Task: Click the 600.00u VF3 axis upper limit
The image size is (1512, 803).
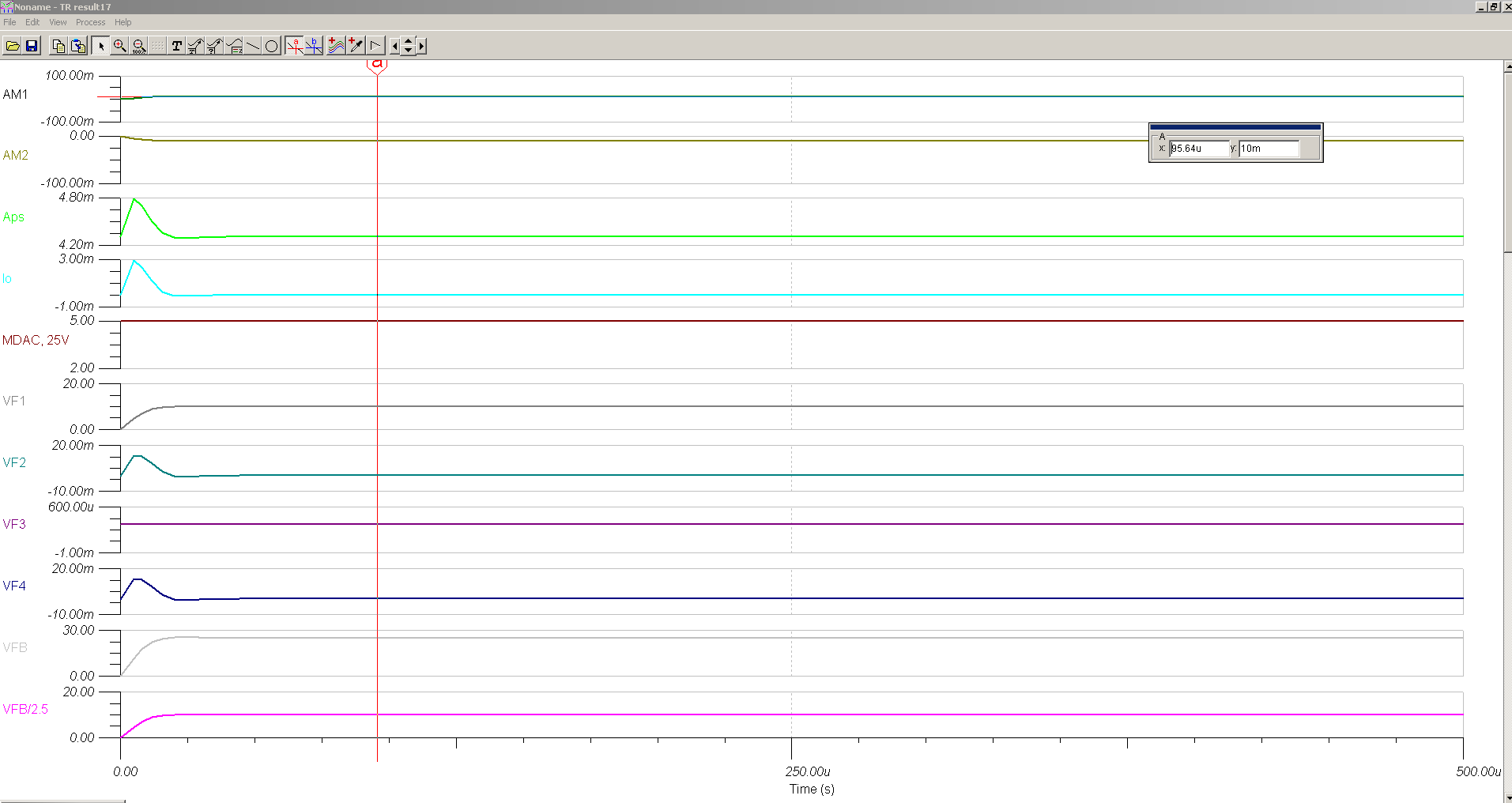Action: coord(71,507)
